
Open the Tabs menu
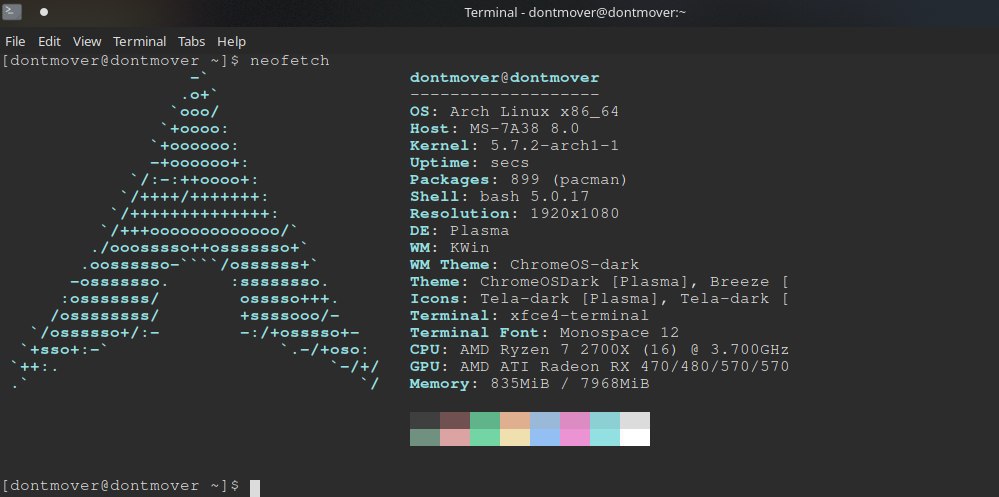(x=191, y=41)
